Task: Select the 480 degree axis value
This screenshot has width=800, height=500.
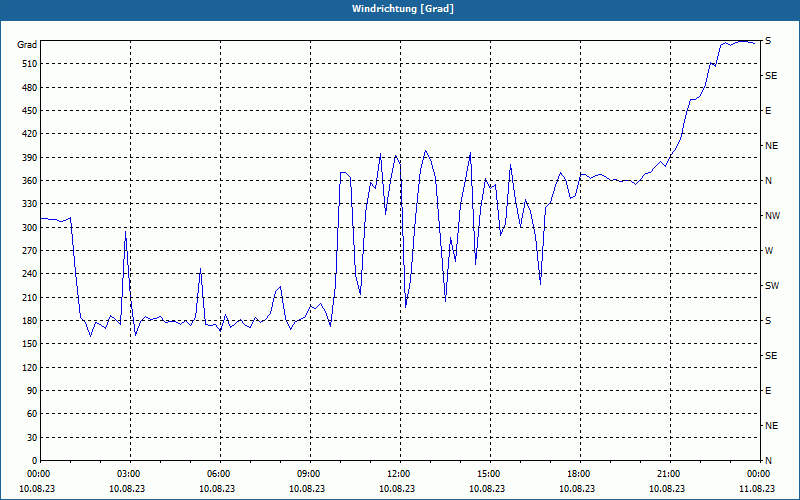Action: point(30,88)
